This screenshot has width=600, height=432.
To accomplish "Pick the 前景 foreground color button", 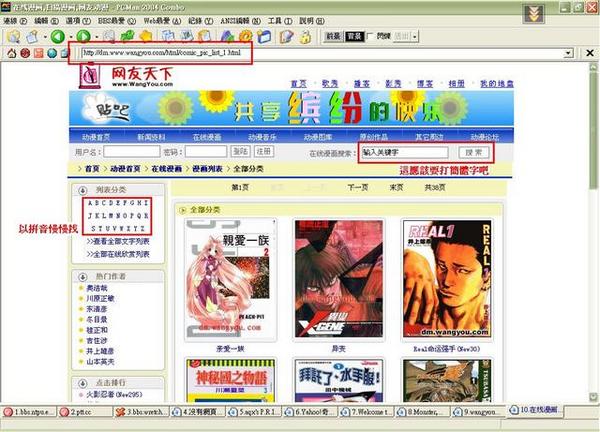I will 333,36.
